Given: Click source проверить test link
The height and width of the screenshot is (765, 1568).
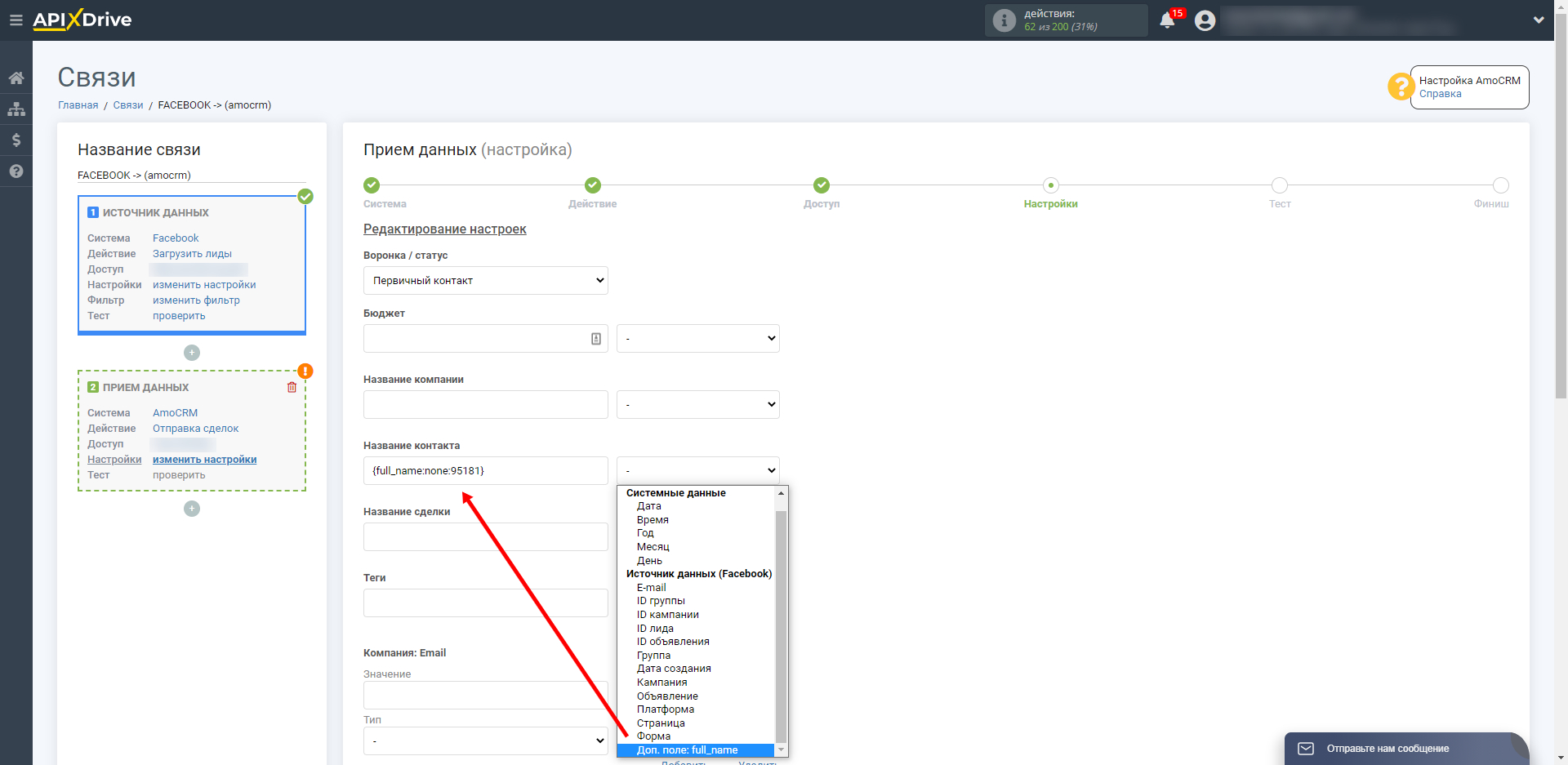Looking at the screenshot, I should point(179,316).
